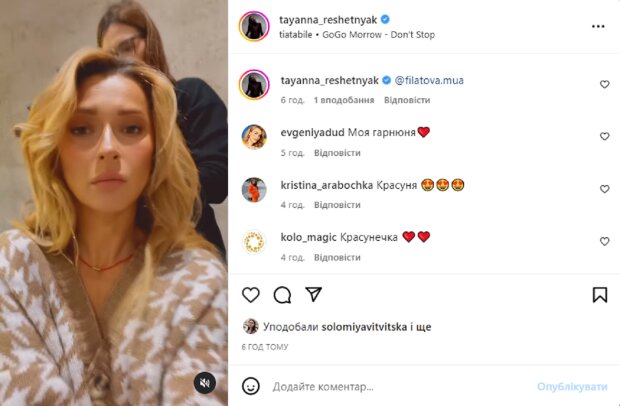Screen dimensions: 620x406
Task: Reply to kolo_magic's comment via Відповісти
Action: tap(337, 258)
